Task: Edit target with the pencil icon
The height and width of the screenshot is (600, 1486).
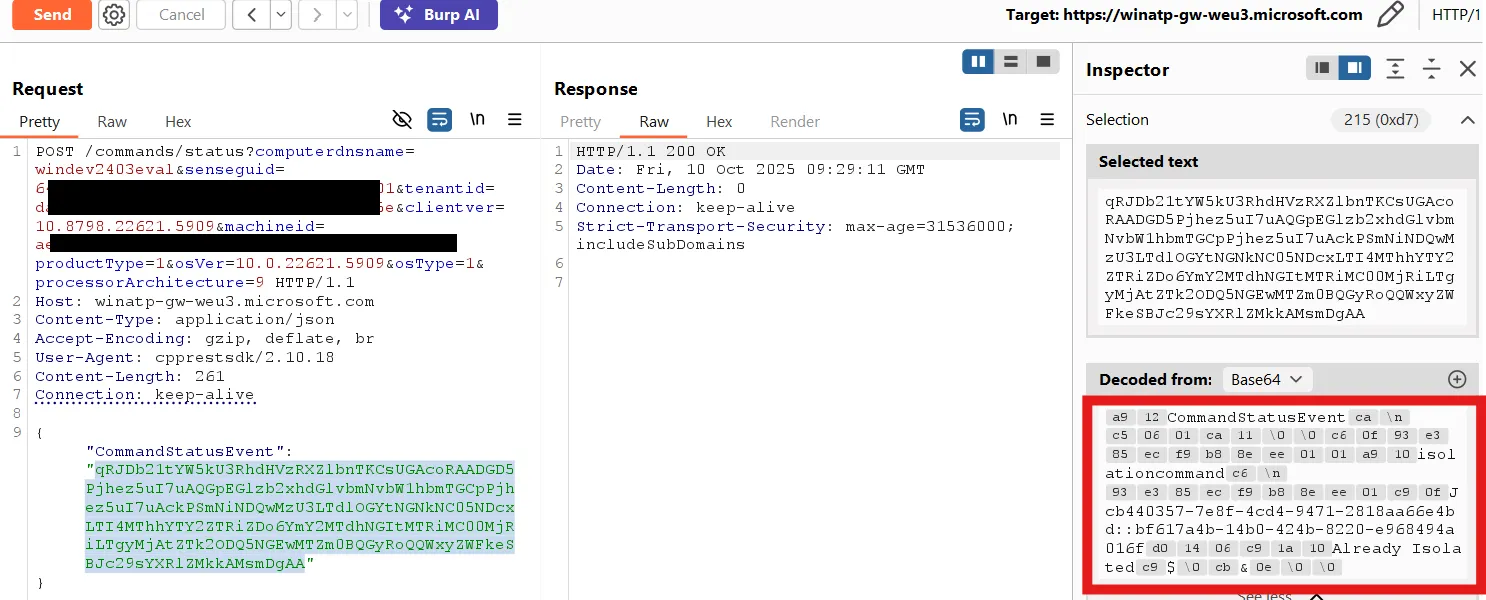Action: pos(1390,15)
